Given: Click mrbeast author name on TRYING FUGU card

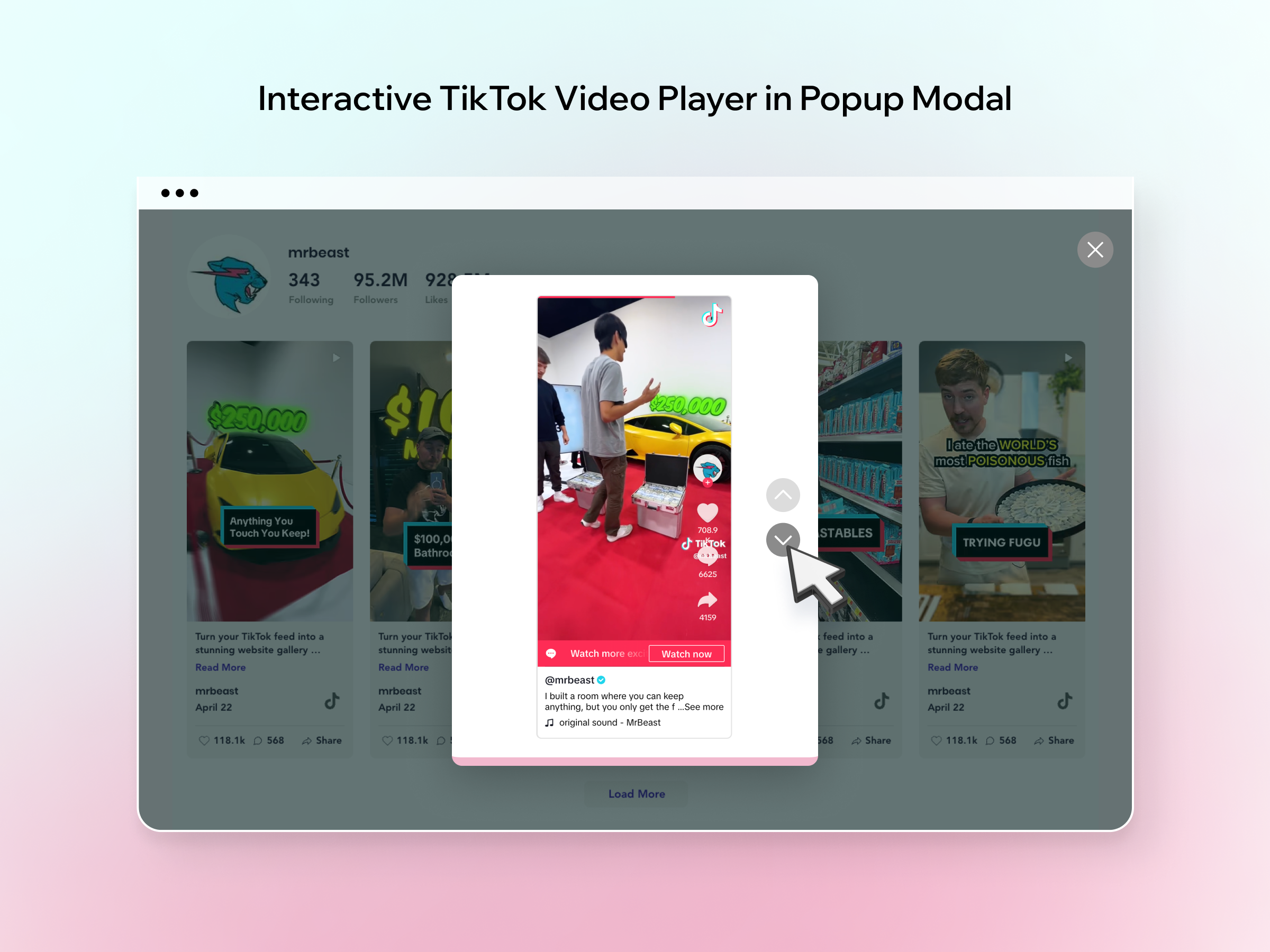Looking at the screenshot, I should point(948,691).
